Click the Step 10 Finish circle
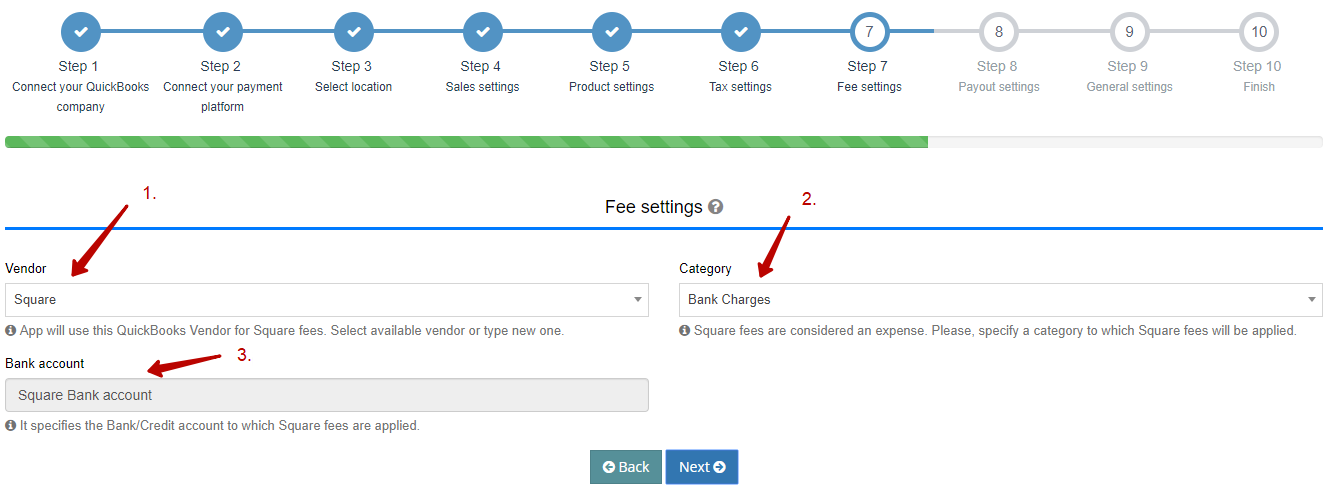This screenshot has width=1331, height=492. tap(1259, 31)
